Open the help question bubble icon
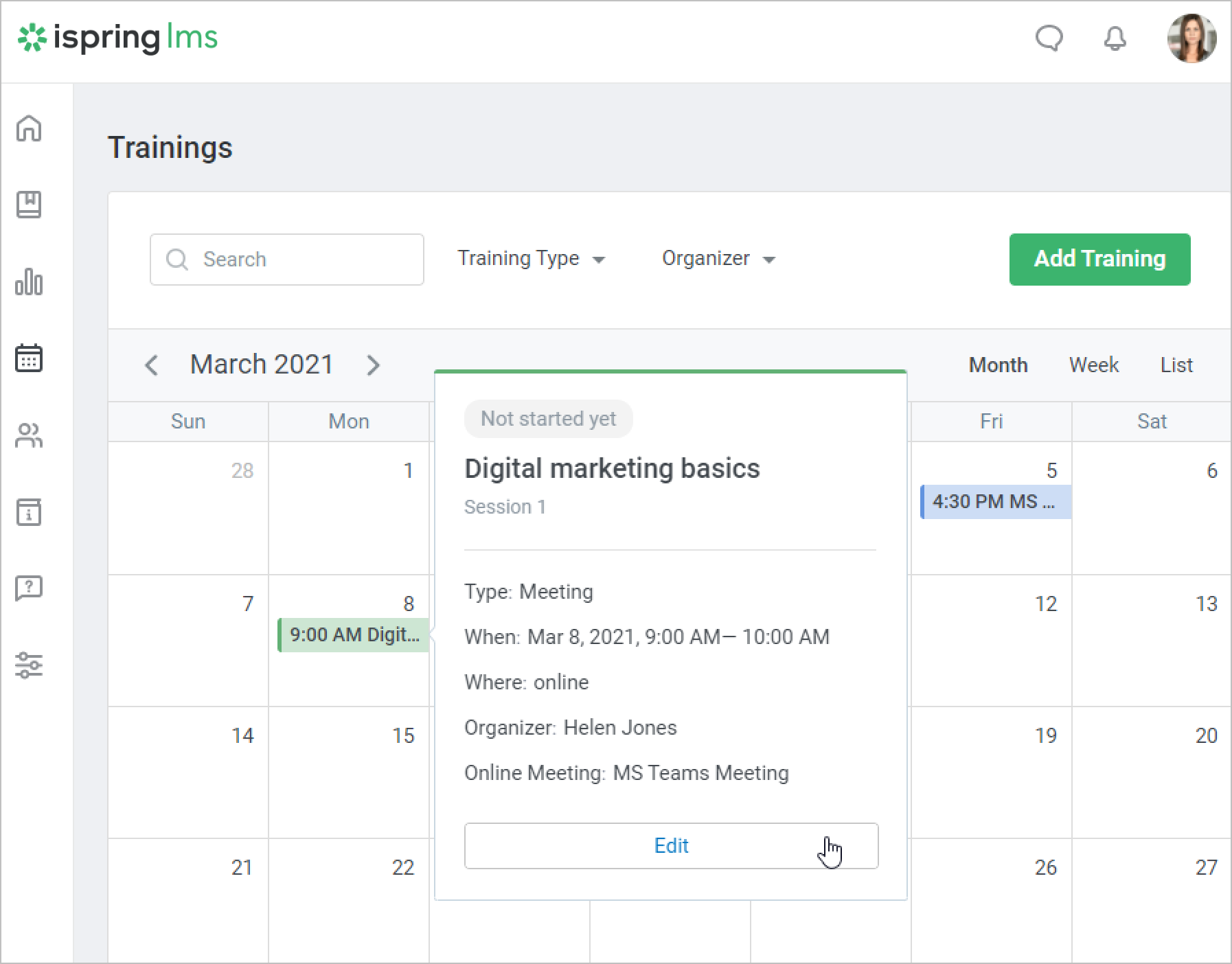This screenshot has height=964, width=1232. click(29, 588)
